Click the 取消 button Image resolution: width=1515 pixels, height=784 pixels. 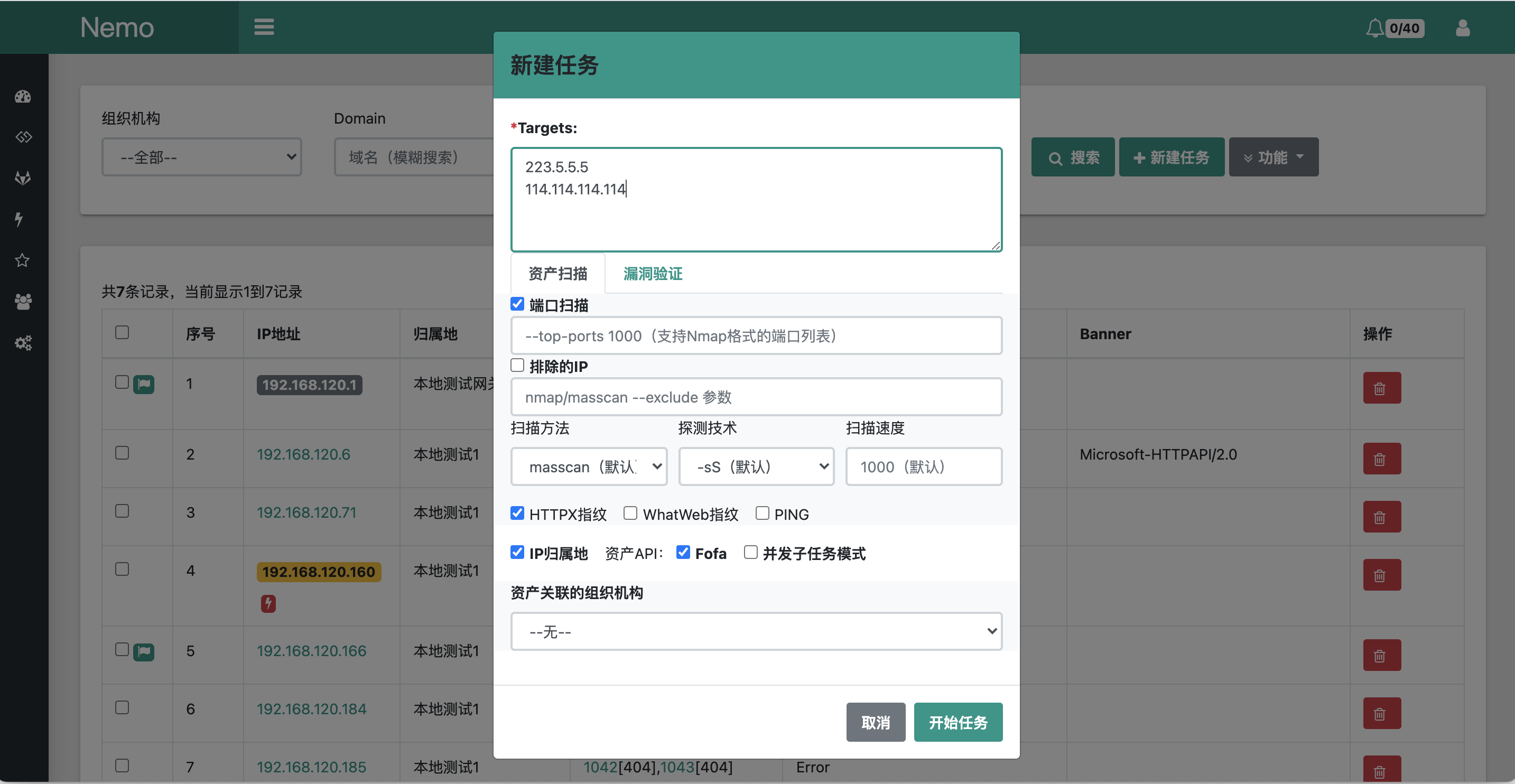pyautogui.click(x=875, y=722)
